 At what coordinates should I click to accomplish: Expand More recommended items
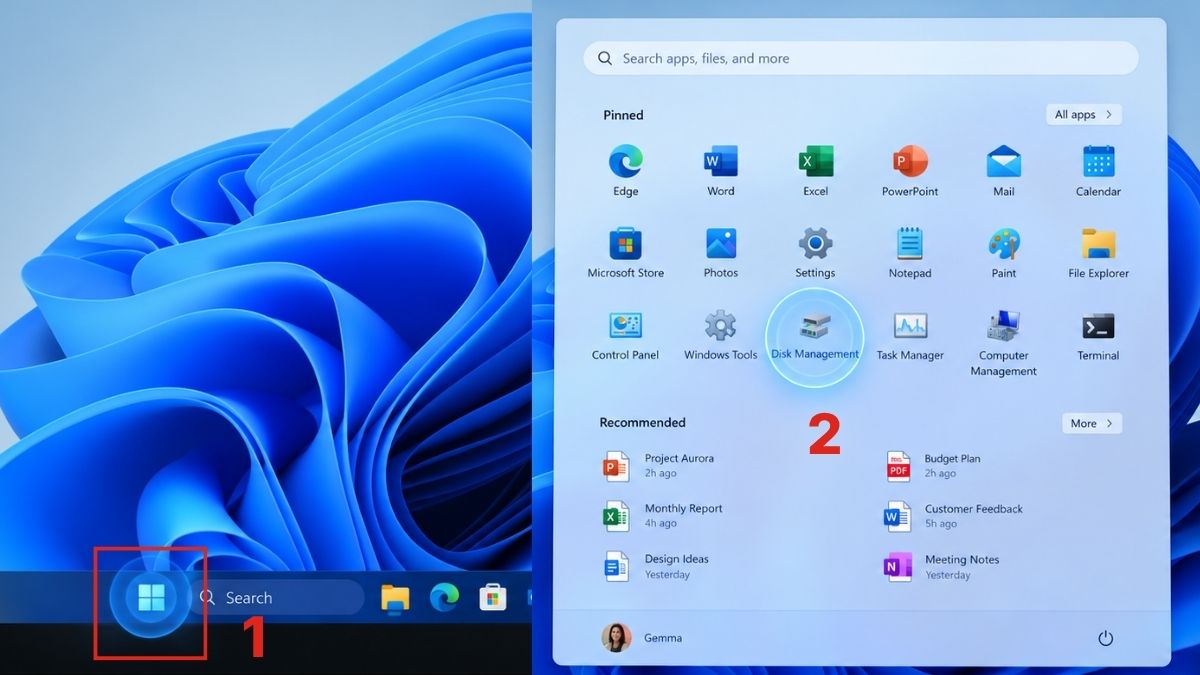[1092, 424]
